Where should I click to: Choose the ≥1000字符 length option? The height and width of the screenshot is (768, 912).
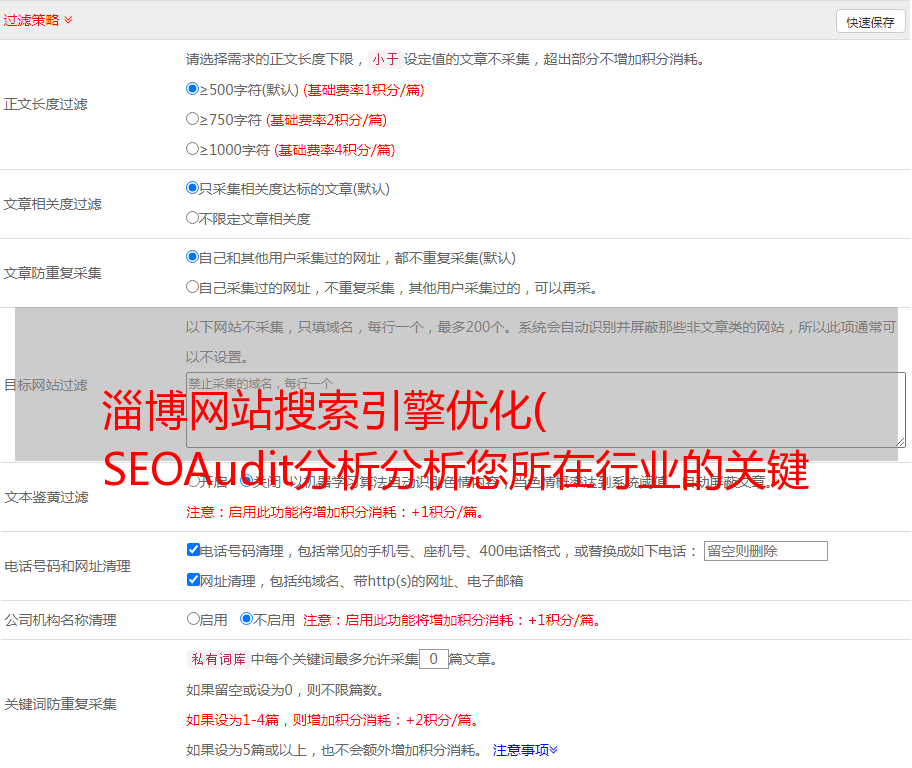pyautogui.click(x=193, y=149)
